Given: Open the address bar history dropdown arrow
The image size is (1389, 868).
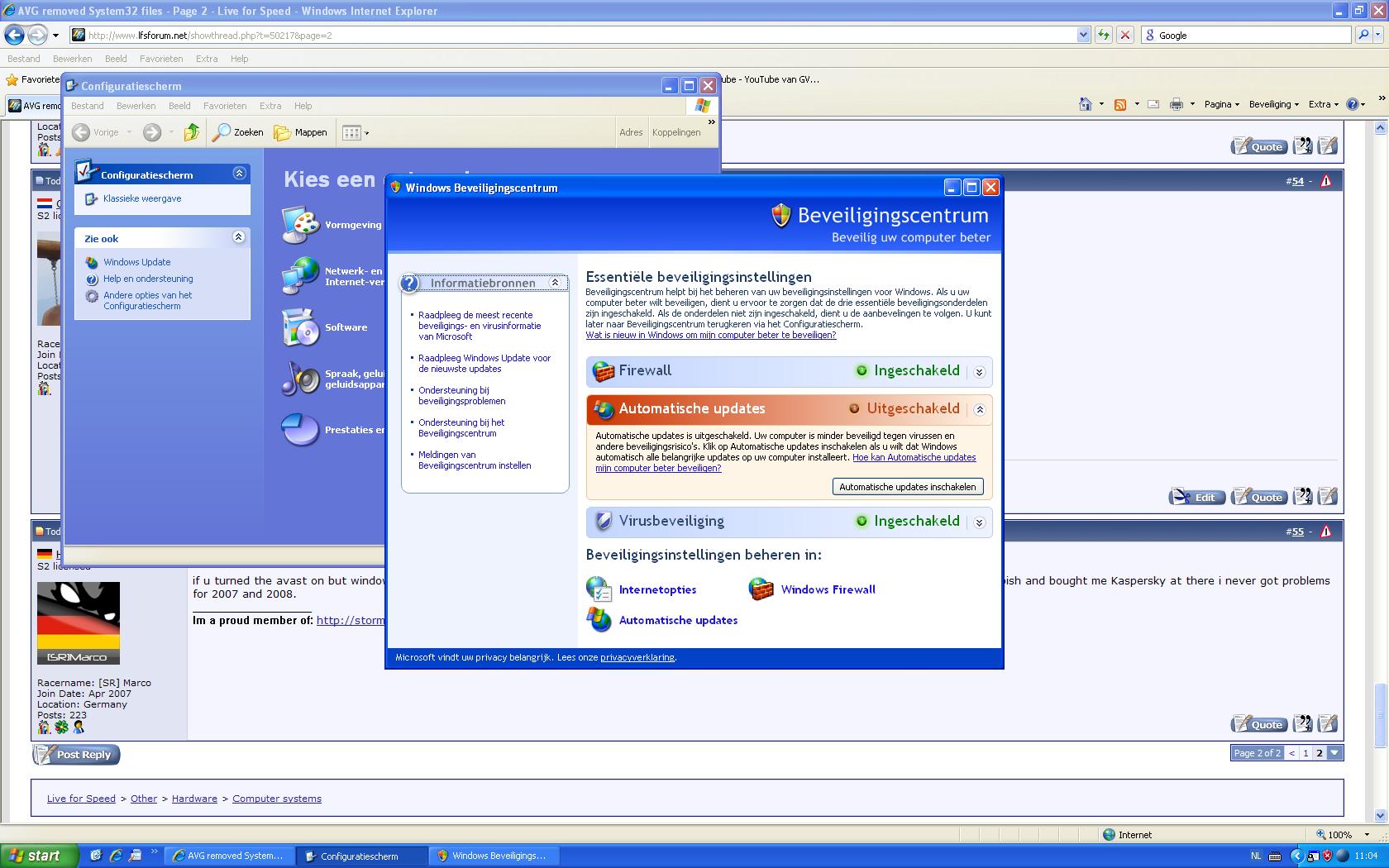Looking at the screenshot, I should tap(1083, 35).
